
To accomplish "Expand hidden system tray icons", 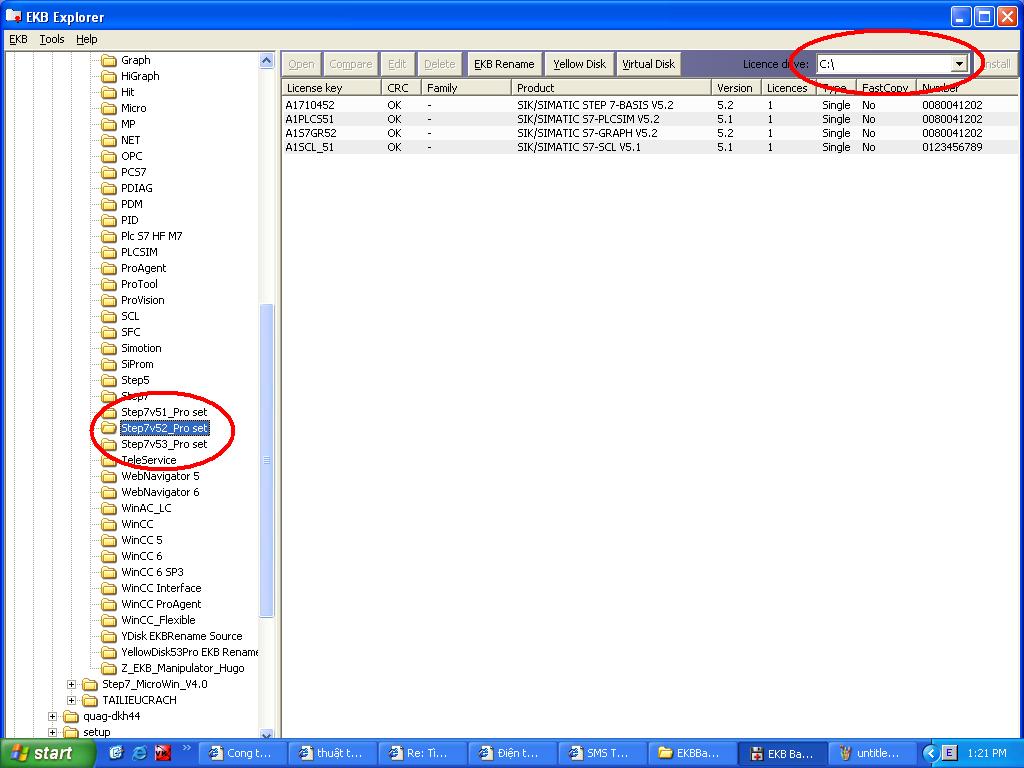I will (930, 753).
